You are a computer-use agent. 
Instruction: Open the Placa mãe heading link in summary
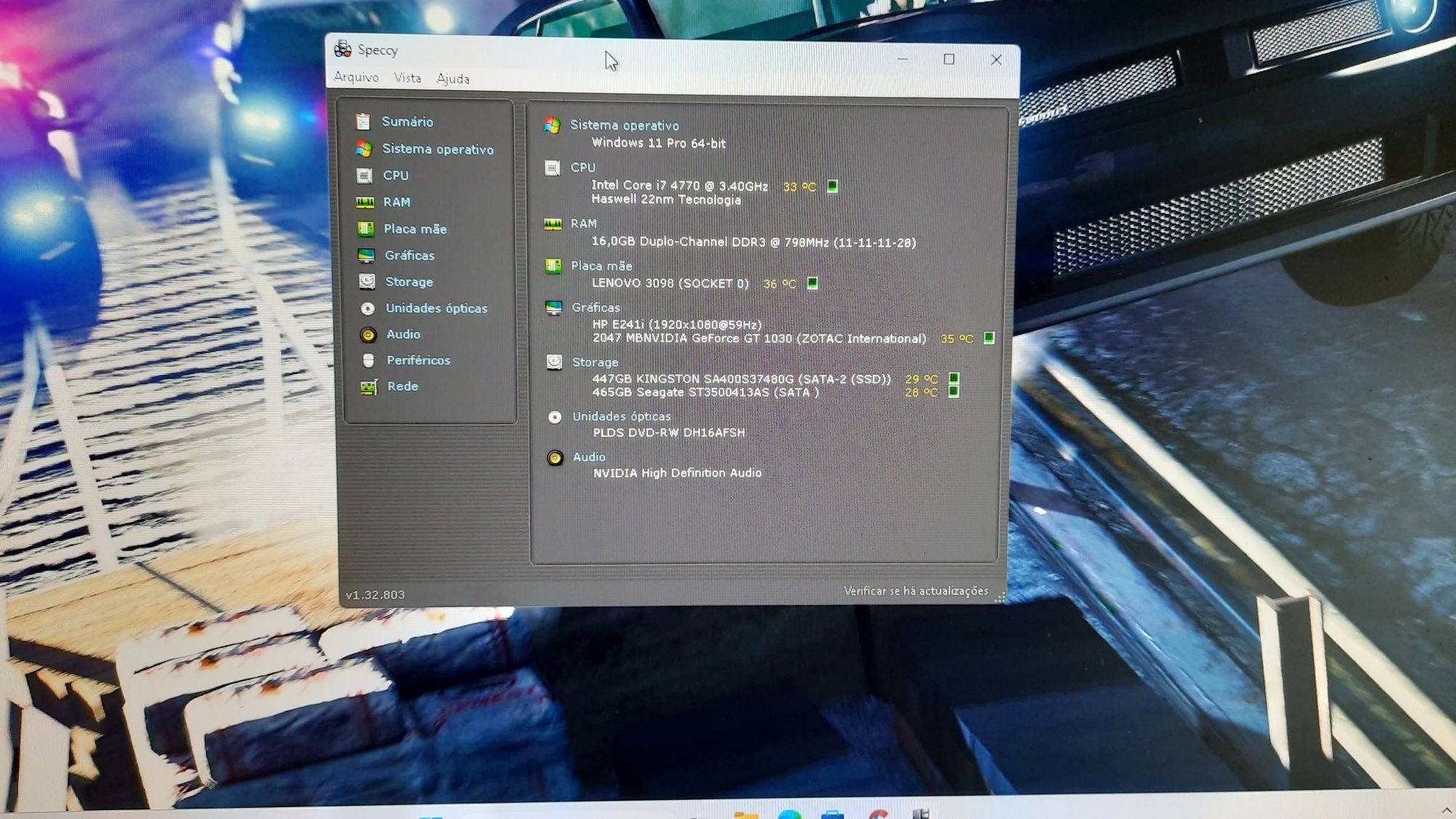(601, 266)
